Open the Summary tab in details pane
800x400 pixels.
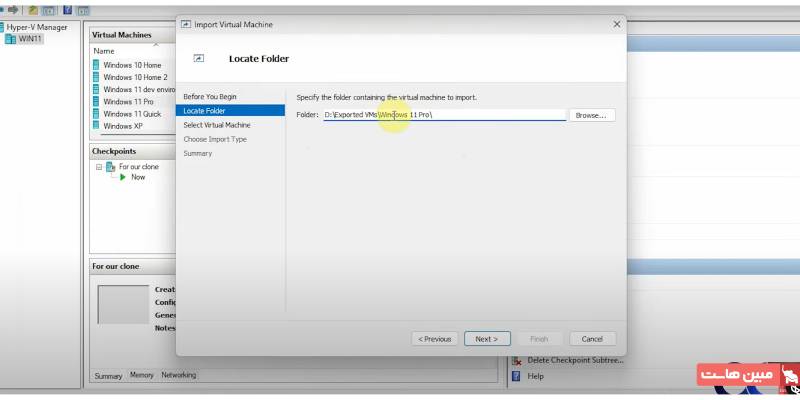pyautogui.click(x=108, y=376)
